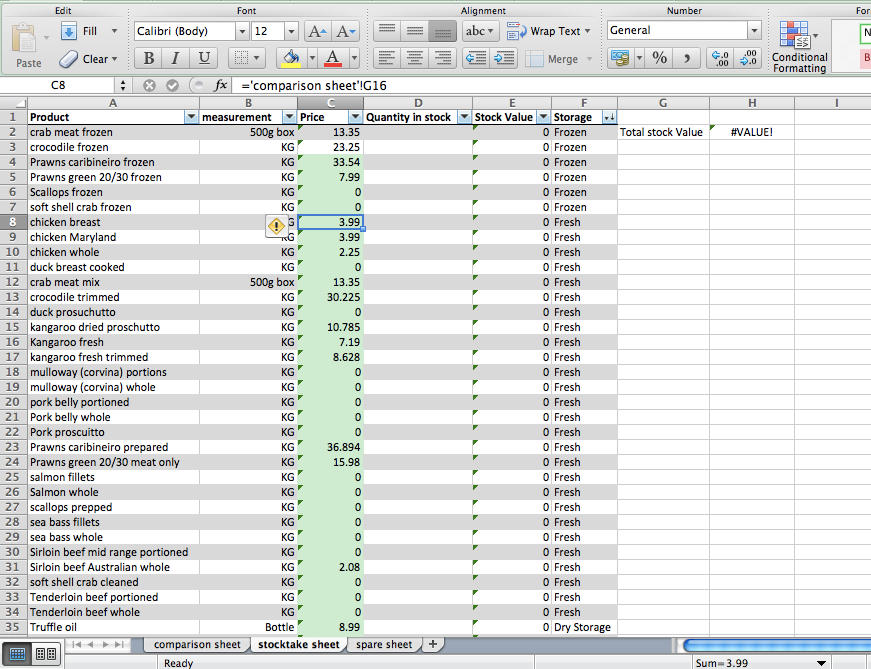This screenshot has height=669, width=871.
Task: Open abc text orientation dropdown
Action: point(479,31)
